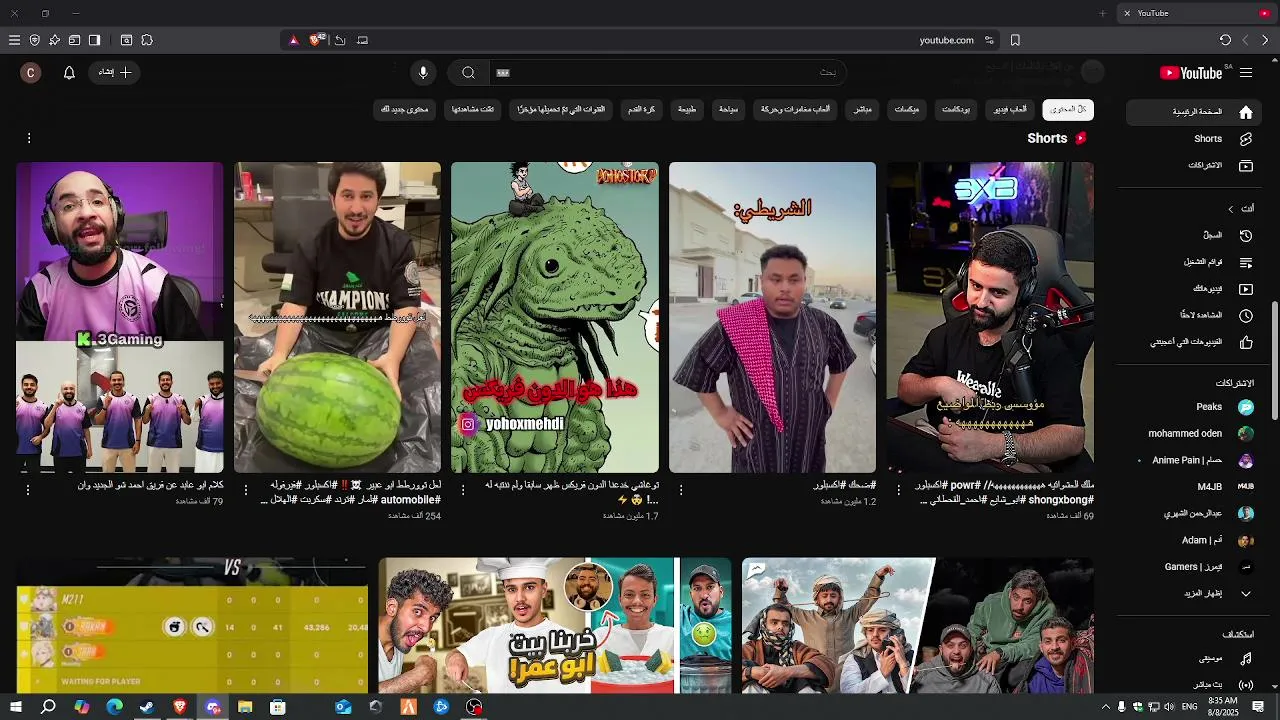Screen dimensions: 1280x720
Task: Select the 'watched' (تمّت مشاهدتها) filter chip
Action: click(473, 109)
